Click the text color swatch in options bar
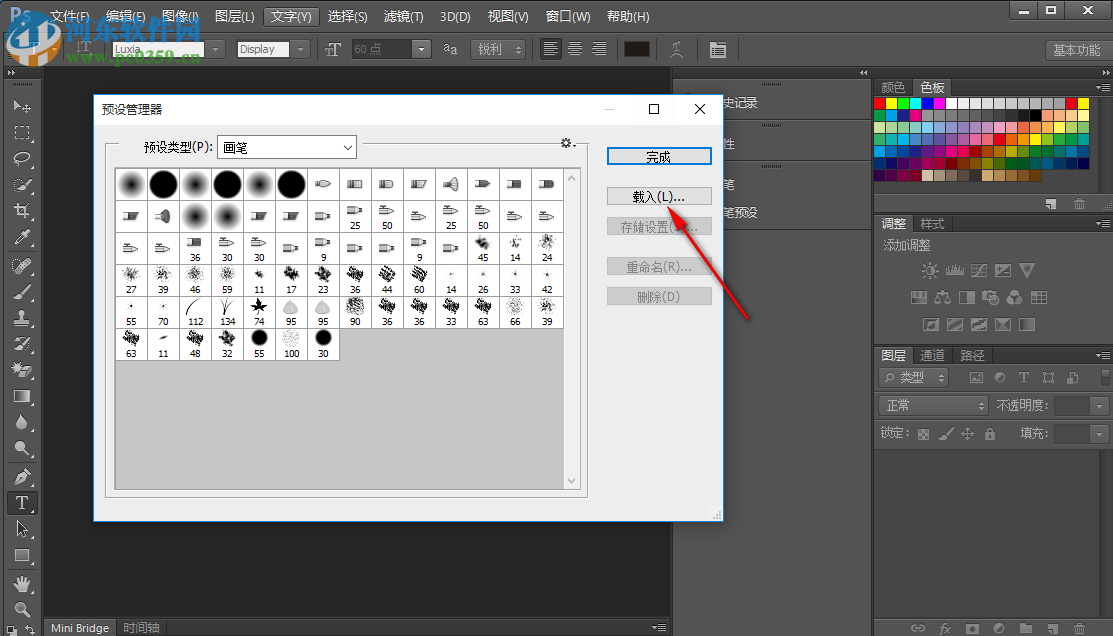The height and width of the screenshot is (636, 1113). [637, 49]
